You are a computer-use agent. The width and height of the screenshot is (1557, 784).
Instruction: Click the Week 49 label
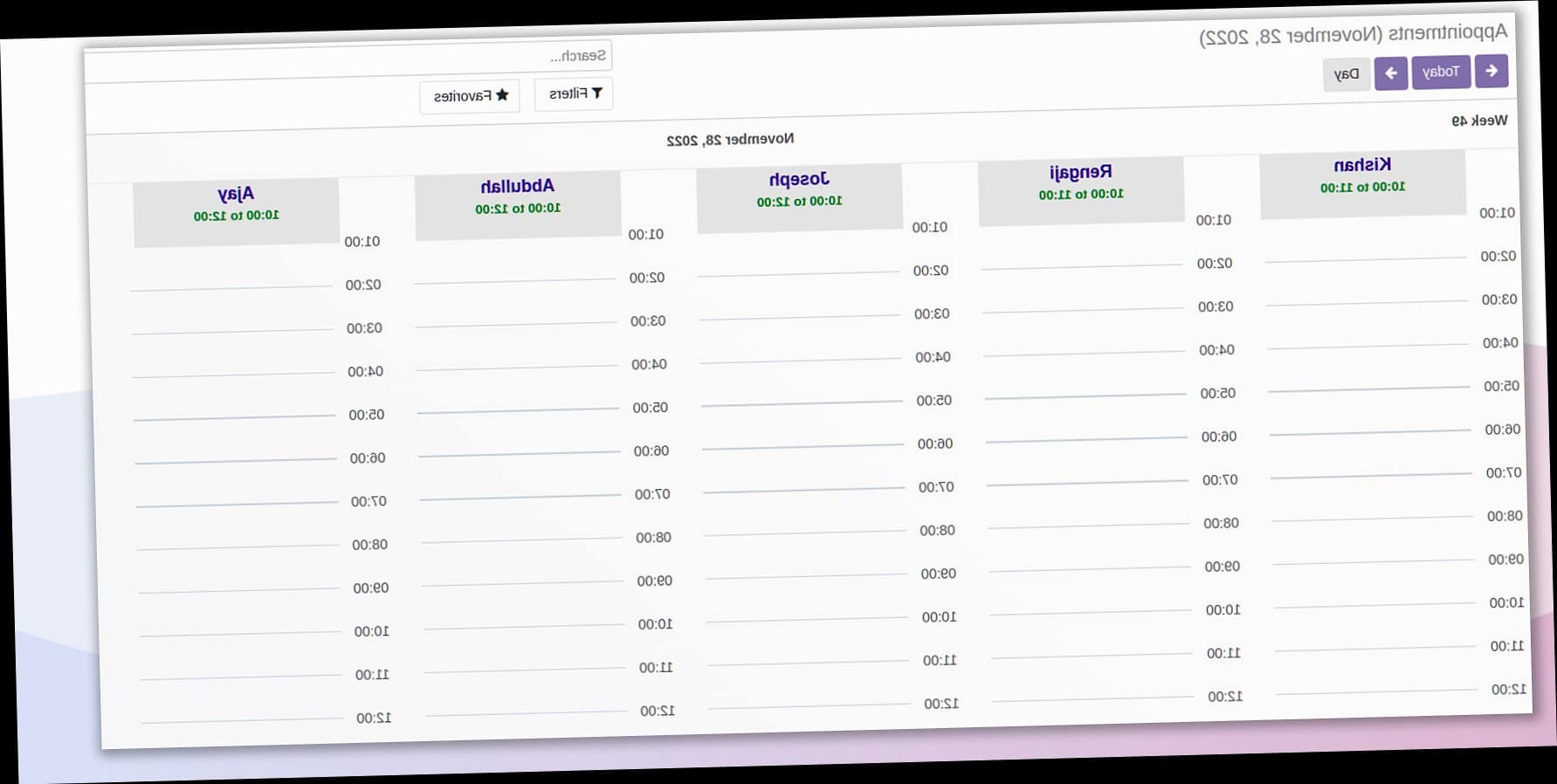click(1478, 120)
